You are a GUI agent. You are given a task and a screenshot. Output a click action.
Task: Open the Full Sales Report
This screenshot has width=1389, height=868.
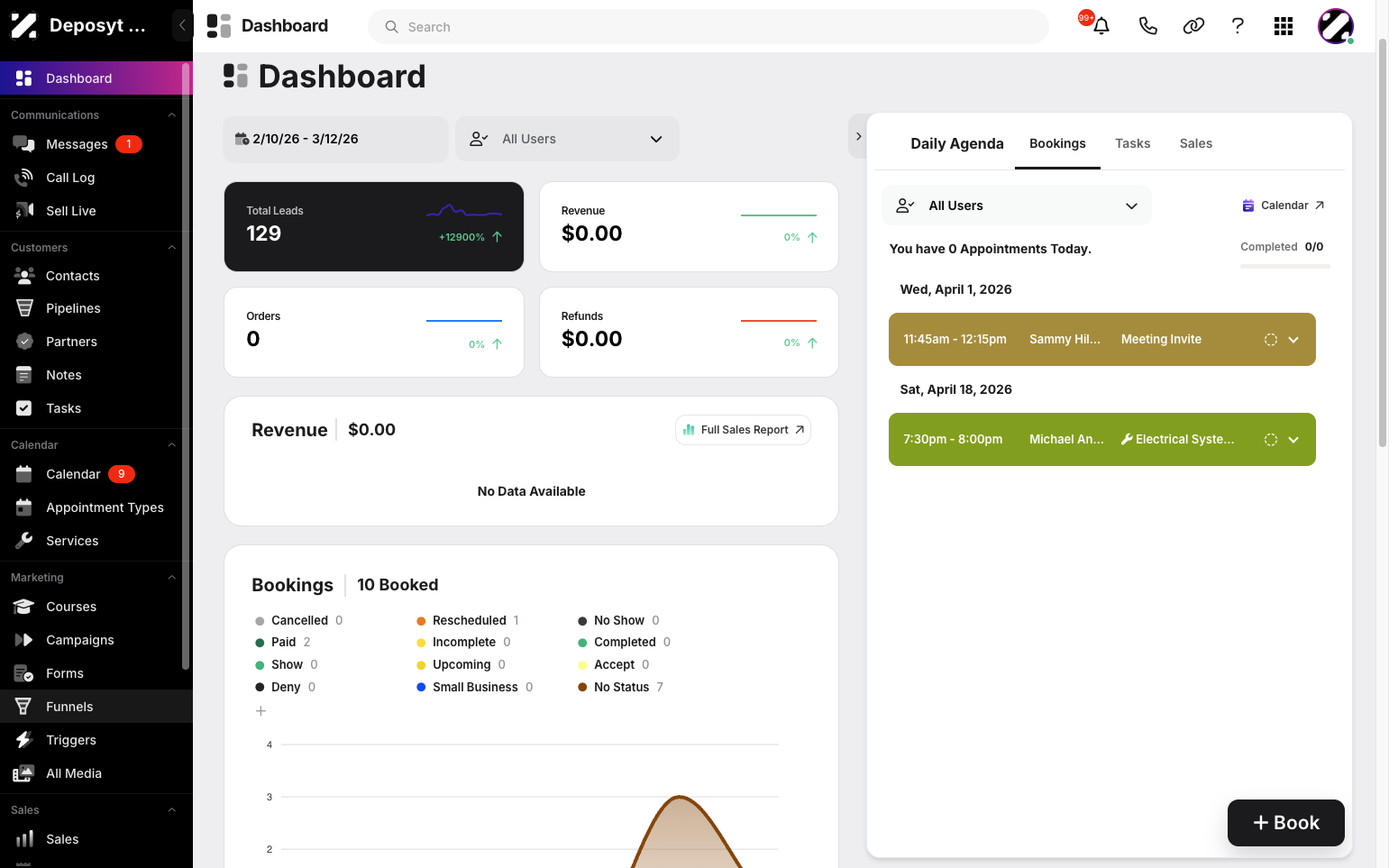point(744,430)
